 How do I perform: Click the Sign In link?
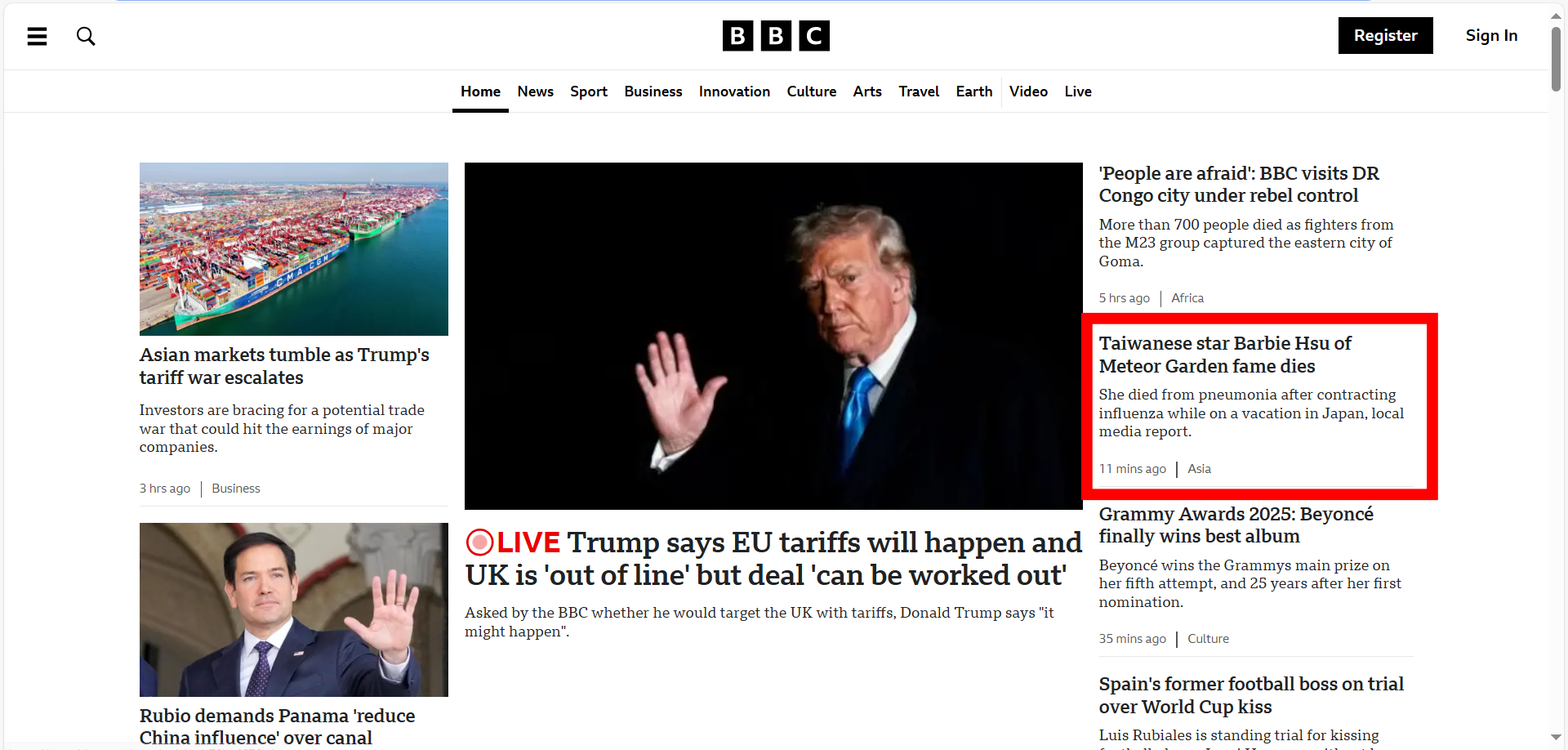1491,36
